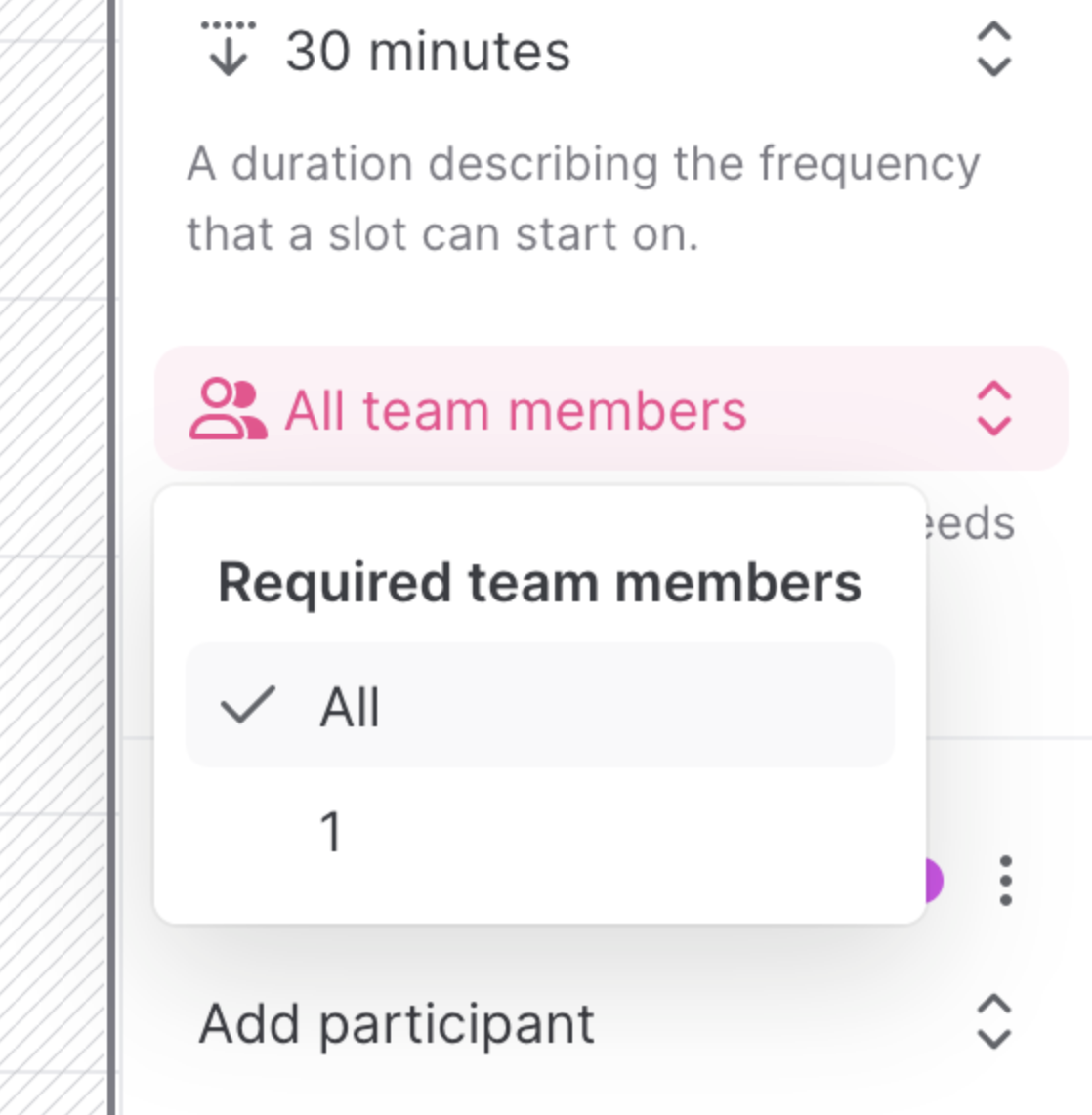
Task: Open the three-dot participant options menu
Action: point(1006,881)
